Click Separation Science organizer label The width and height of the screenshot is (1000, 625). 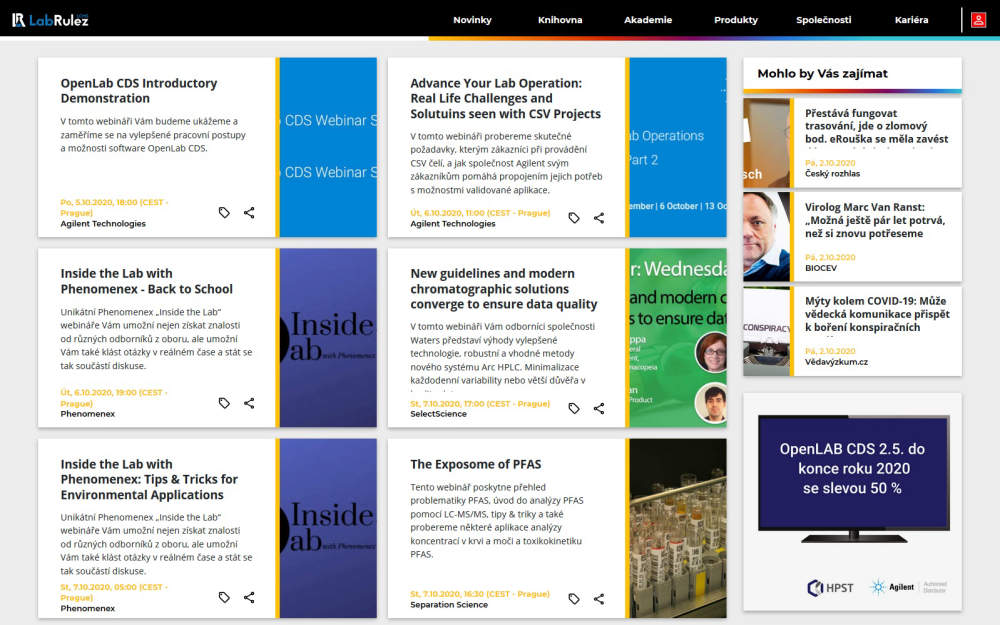(x=449, y=604)
